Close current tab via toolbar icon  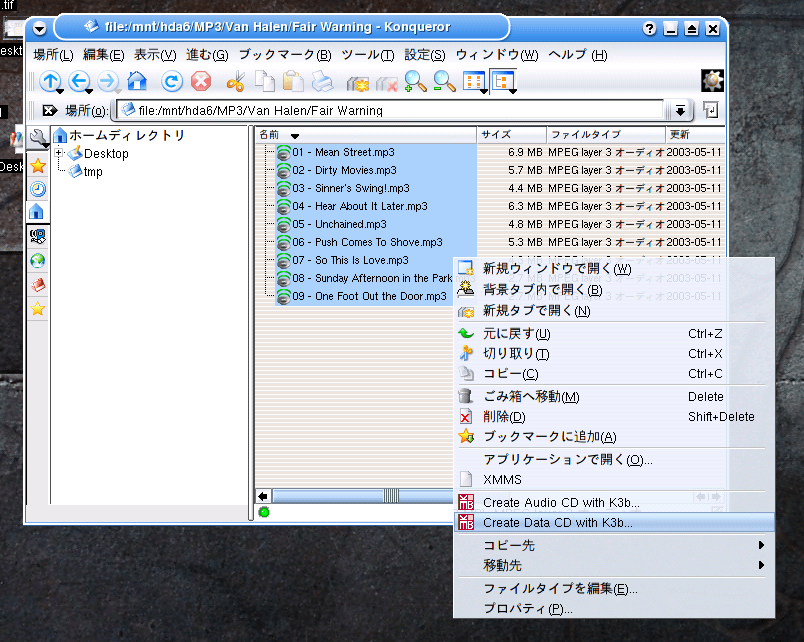(x=386, y=82)
